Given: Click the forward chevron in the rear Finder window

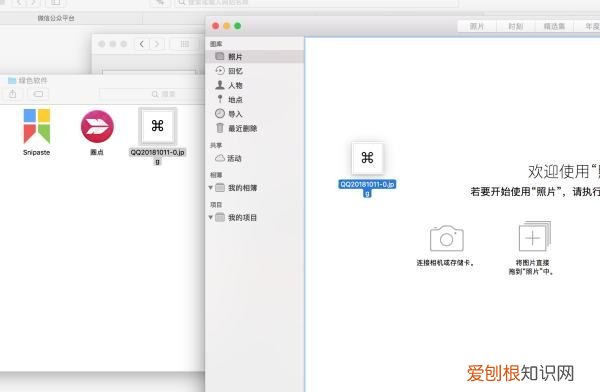Looking at the screenshot, I should [156, 44].
